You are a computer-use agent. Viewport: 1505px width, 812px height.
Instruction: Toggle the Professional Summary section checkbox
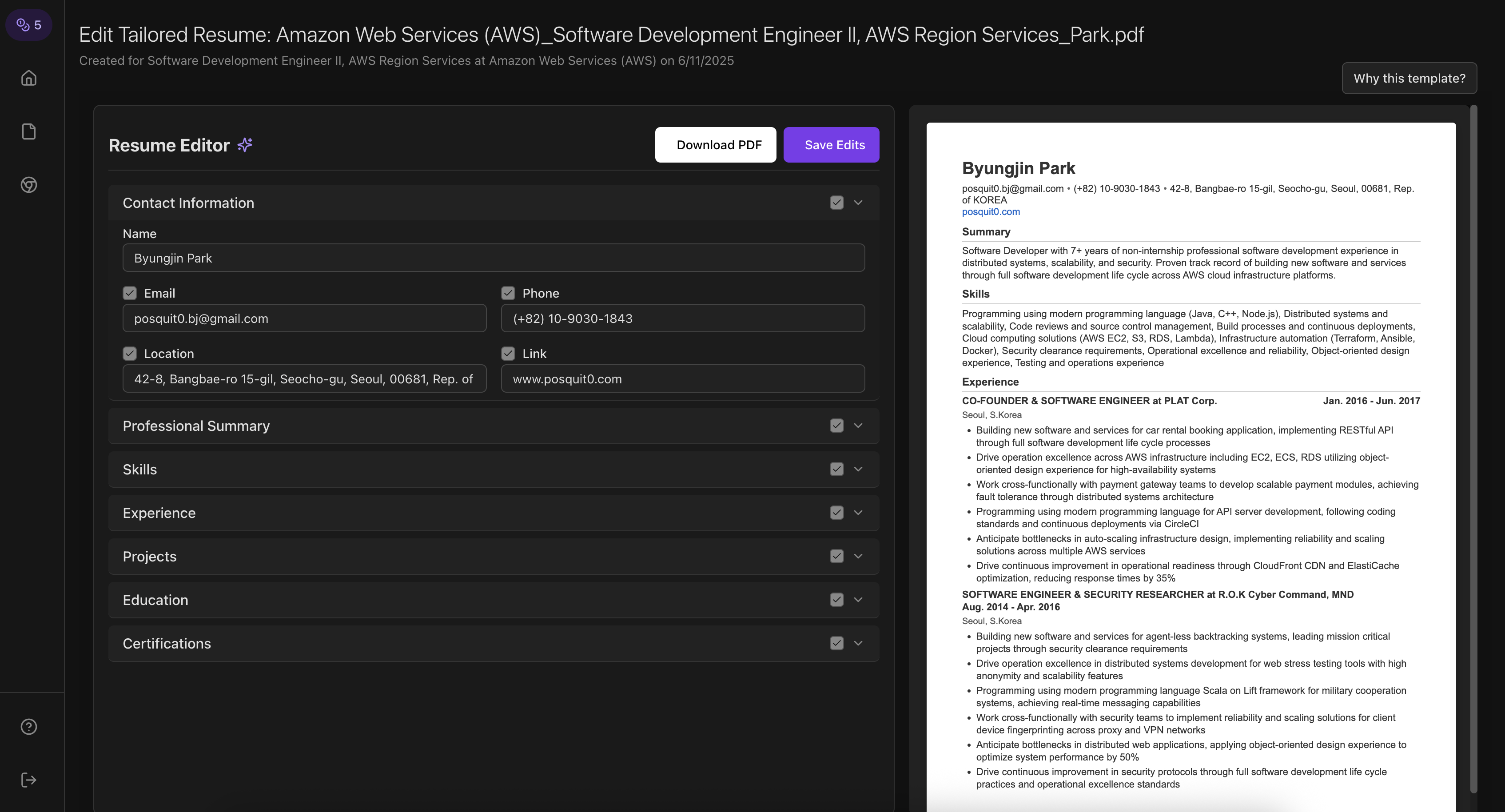click(836, 425)
